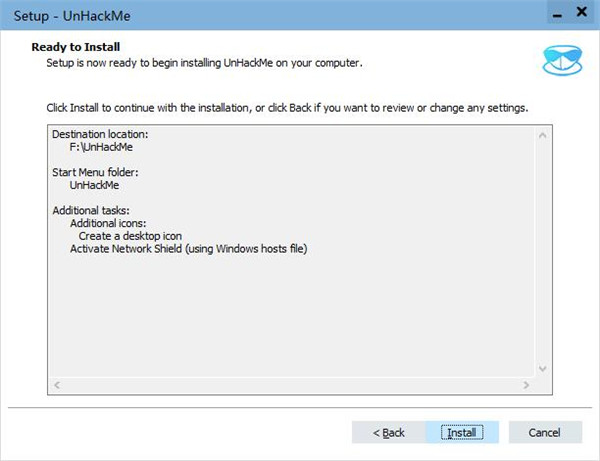Go back with the Back button
Viewport: 600px width, 461px height.
click(388, 432)
